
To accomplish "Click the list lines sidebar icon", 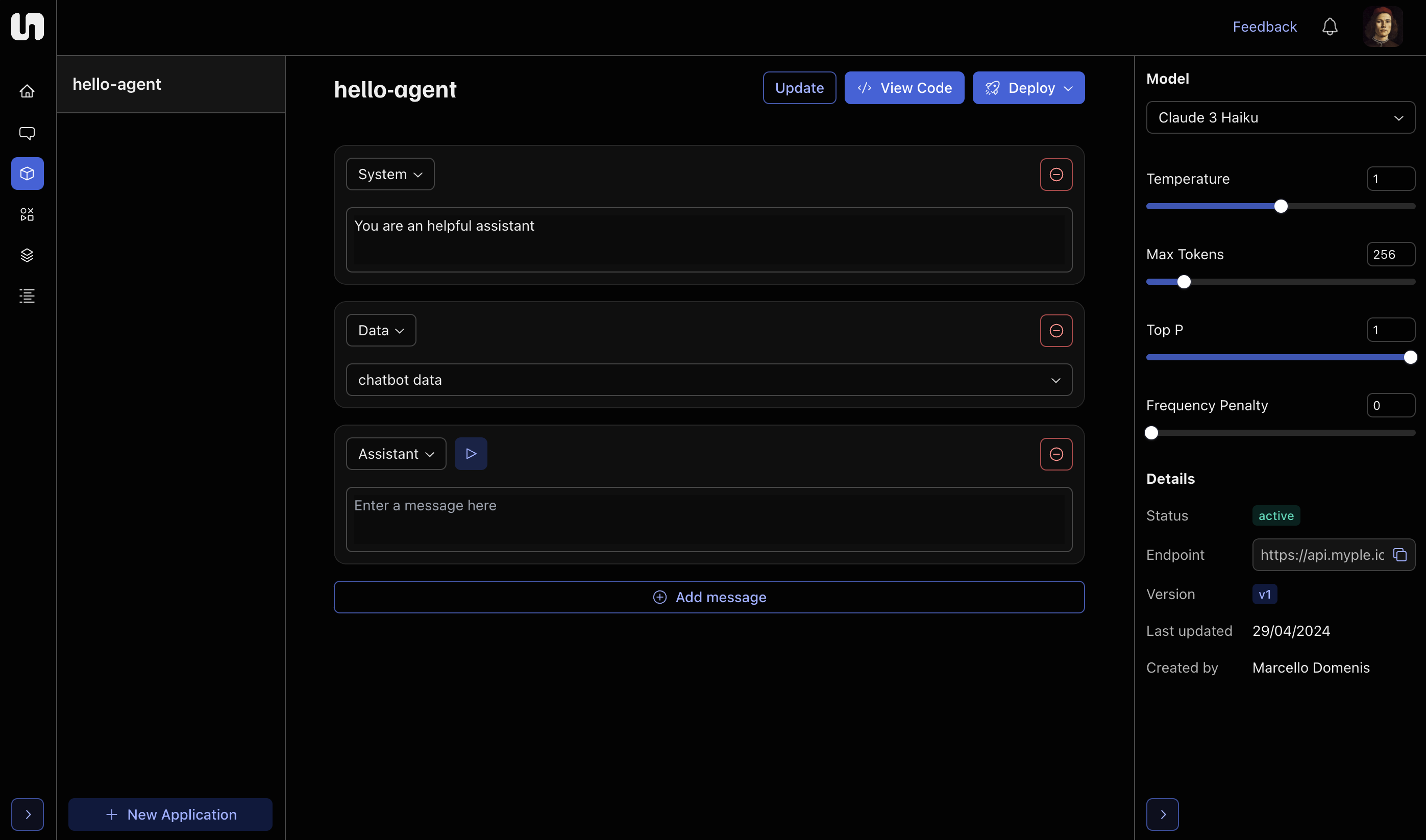I will 27,296.
